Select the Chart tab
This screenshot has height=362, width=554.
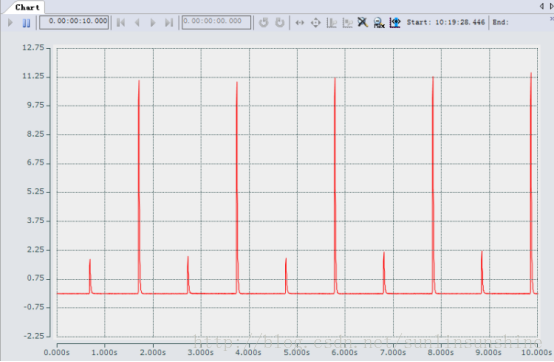[x=27, y=7]
